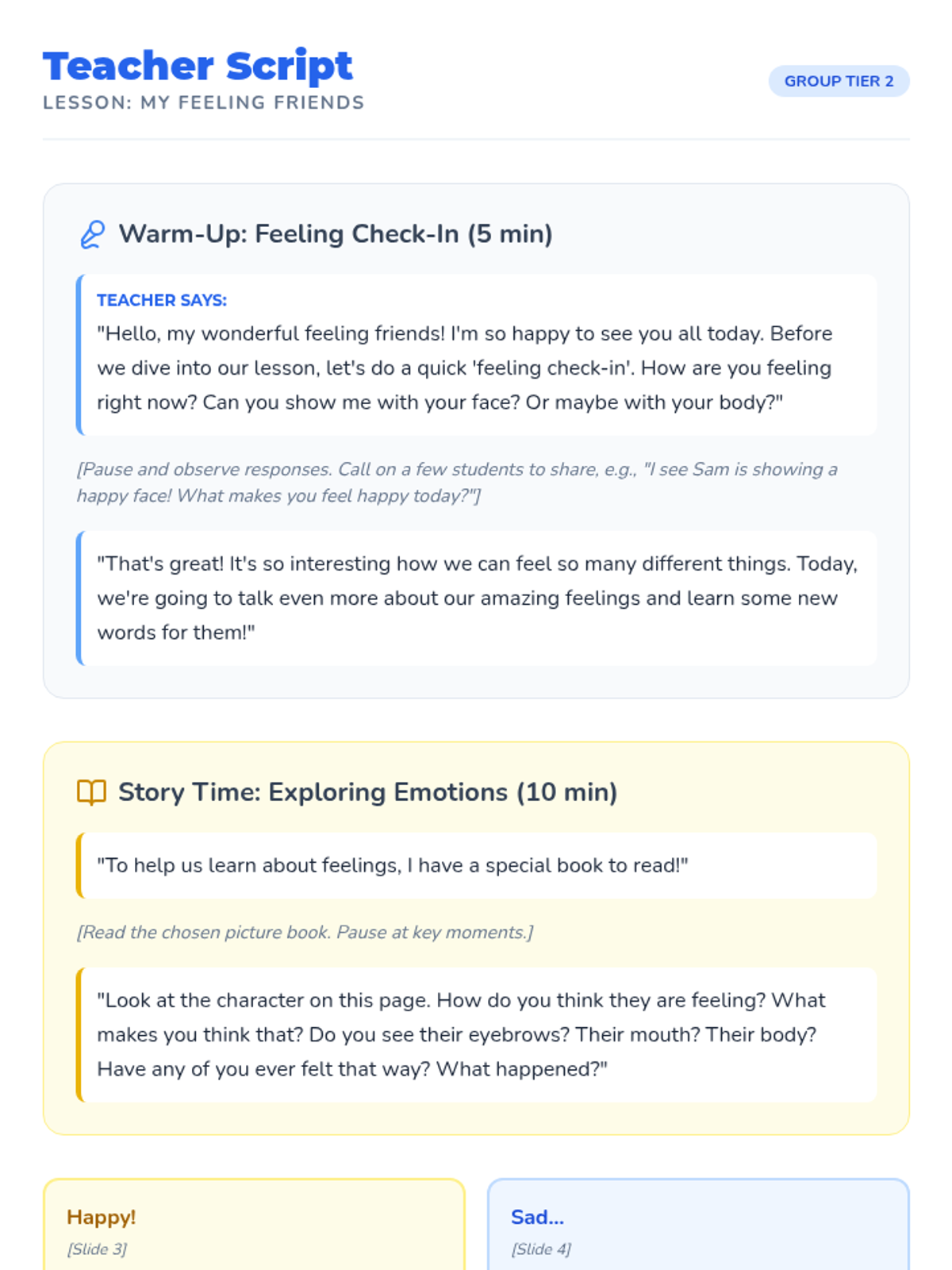Image resolution: width=952 pixels, height=1270 pixels.
Task: Click the Slide 3 reference label
Action: pos(97,1249)
